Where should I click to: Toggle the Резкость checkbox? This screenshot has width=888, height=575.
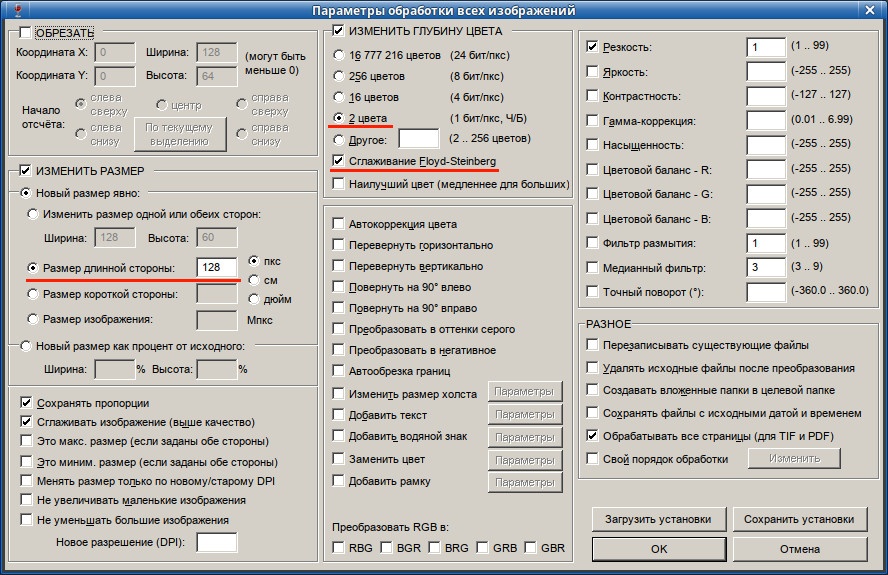click(x=592, y=46)
